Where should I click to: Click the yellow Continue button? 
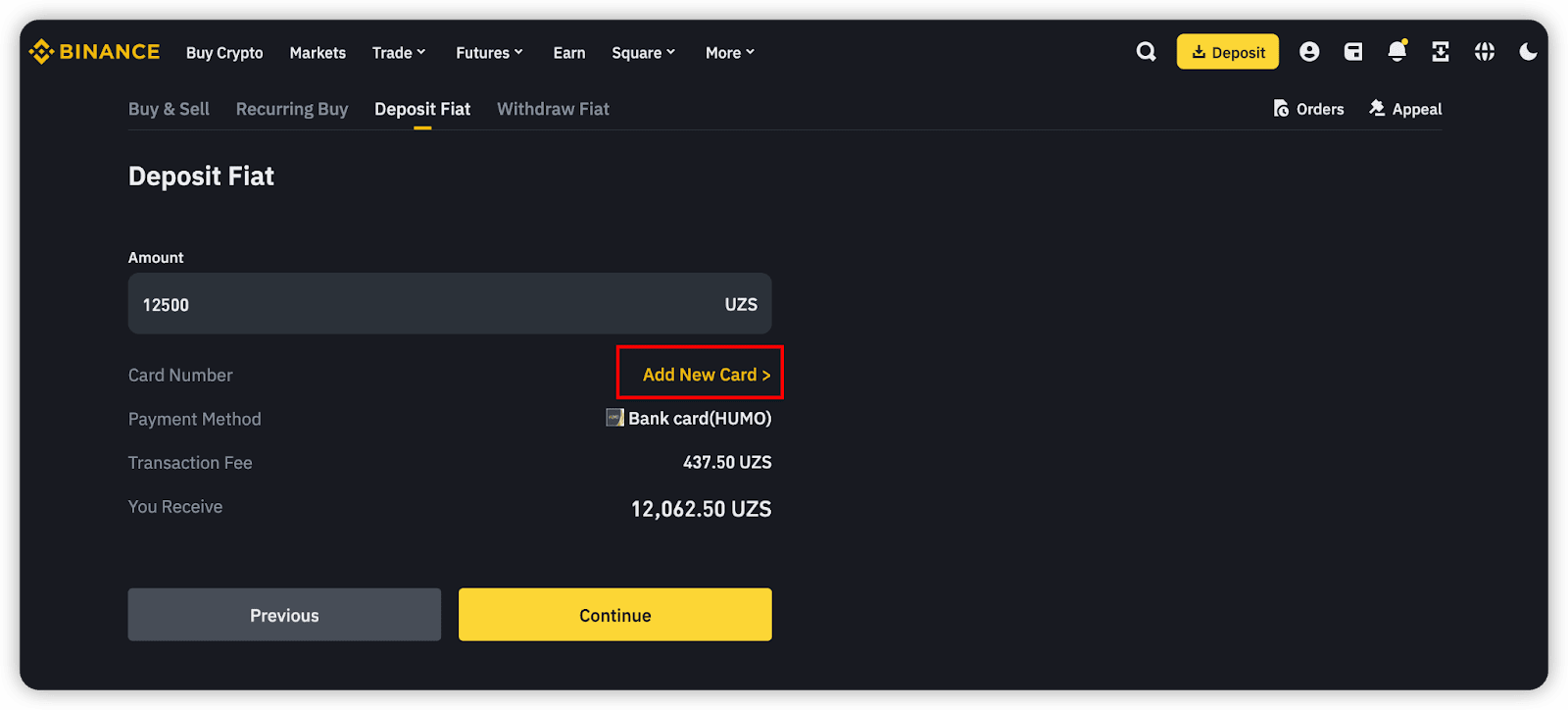[614, 615]
